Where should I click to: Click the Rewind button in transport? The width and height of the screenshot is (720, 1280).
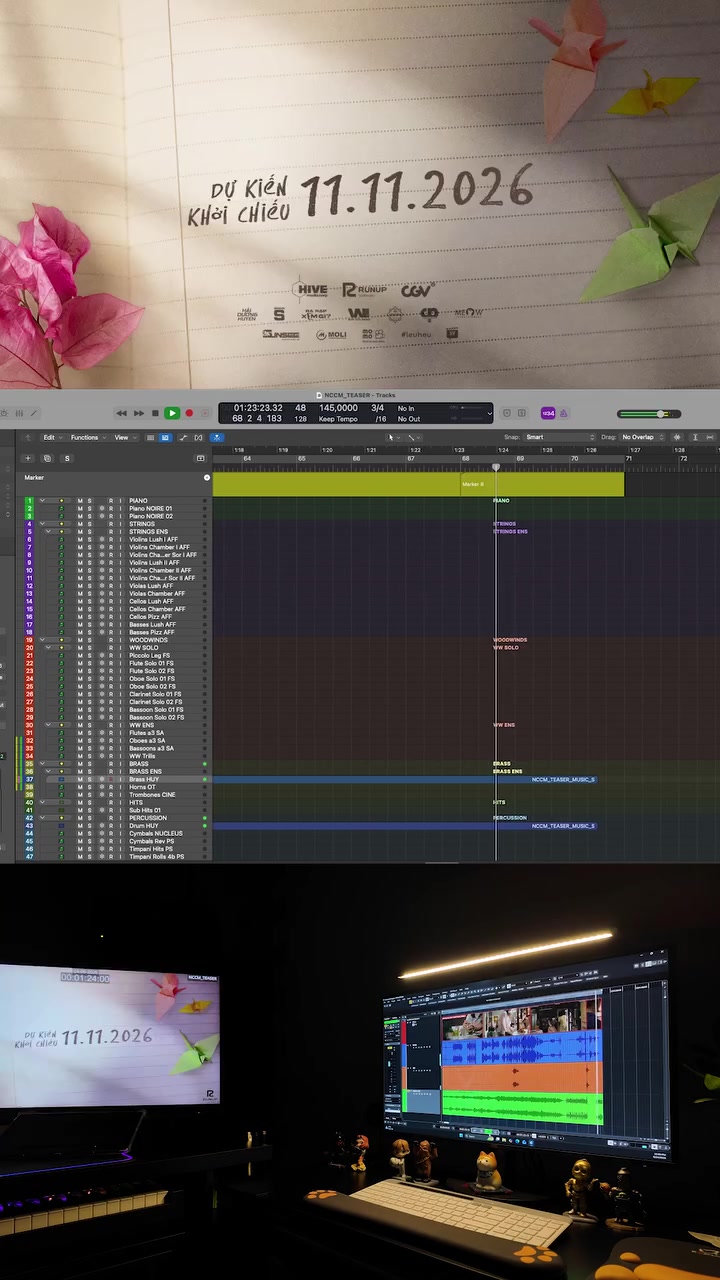pos(121,413)
